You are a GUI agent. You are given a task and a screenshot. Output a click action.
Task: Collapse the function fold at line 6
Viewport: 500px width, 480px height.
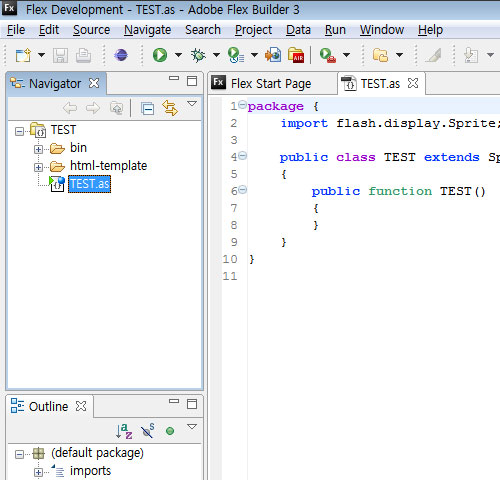pyautogui.click(x=243, y=190)
